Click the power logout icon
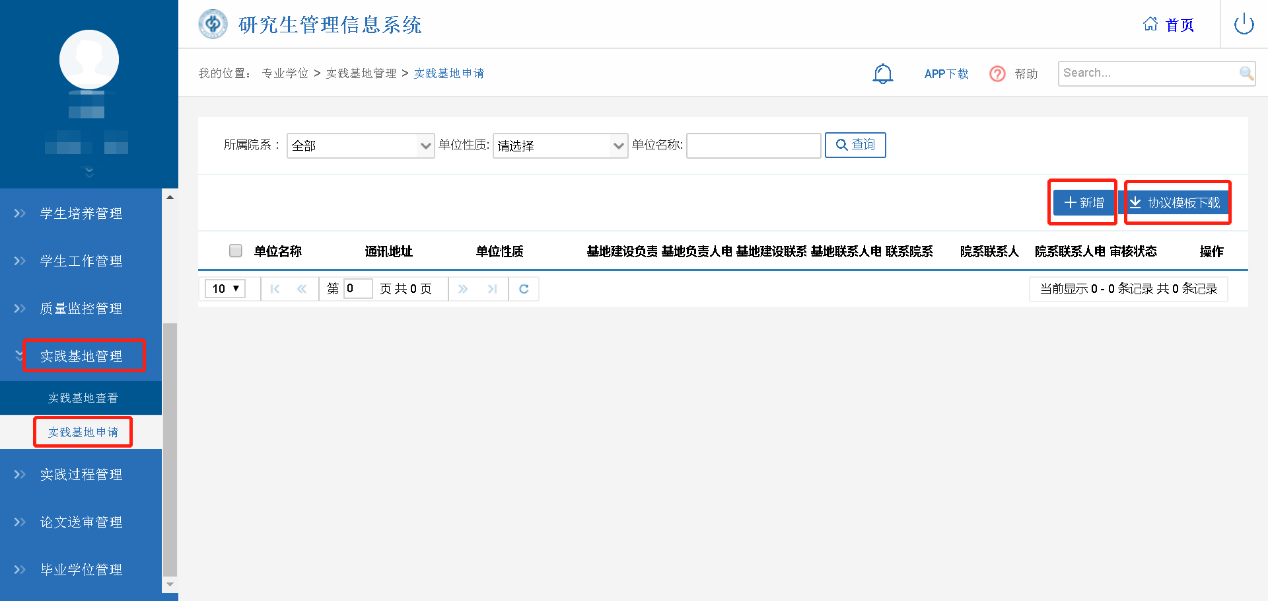Viewport: 1268px width, 601px height. (x=1244, y=25)
